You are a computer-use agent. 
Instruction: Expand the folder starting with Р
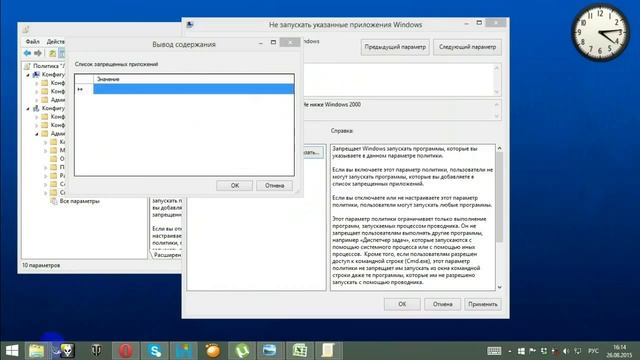click(46, 176)
